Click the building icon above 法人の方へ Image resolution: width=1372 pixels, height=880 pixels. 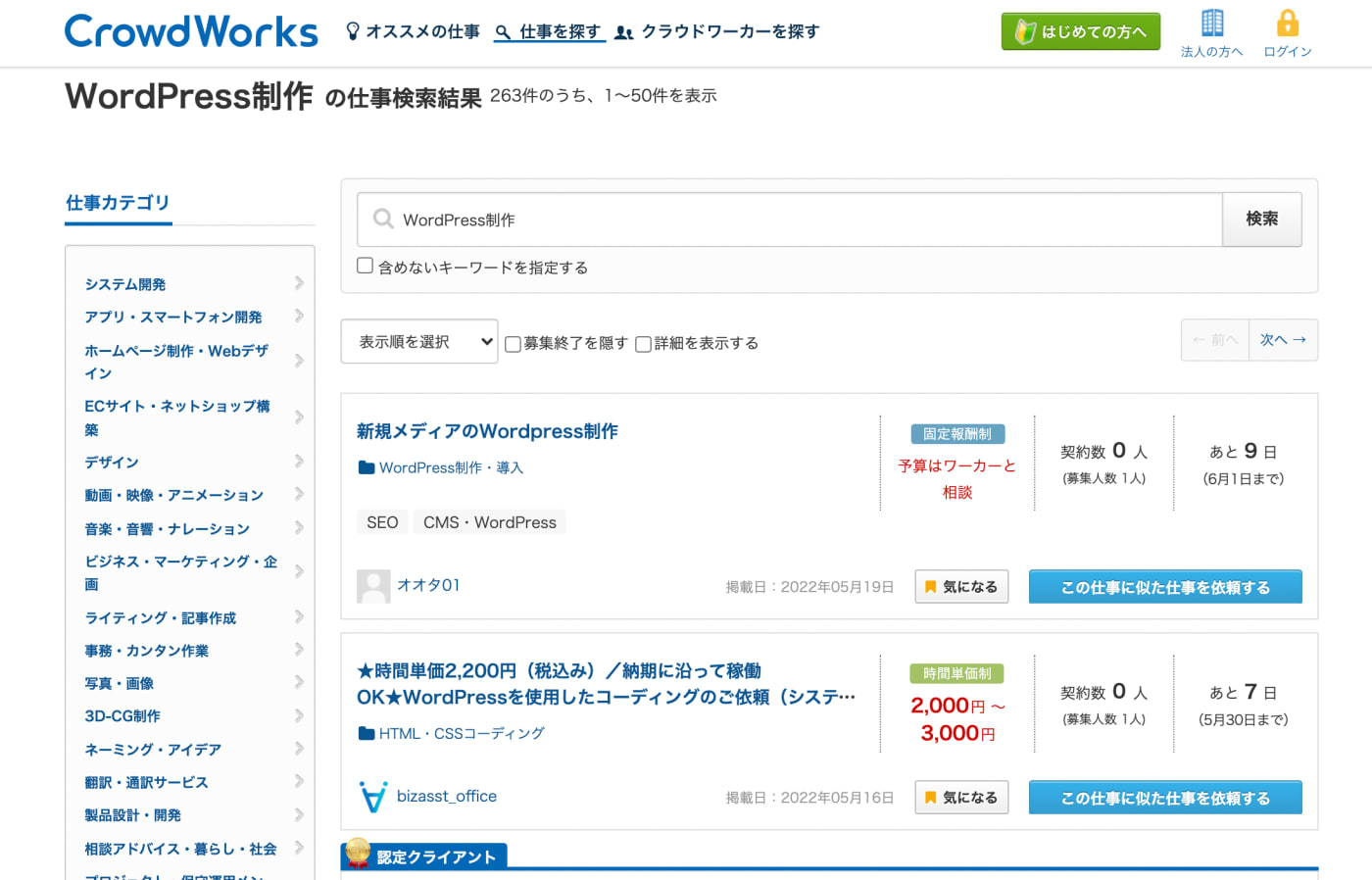[x=1212, y=23]
